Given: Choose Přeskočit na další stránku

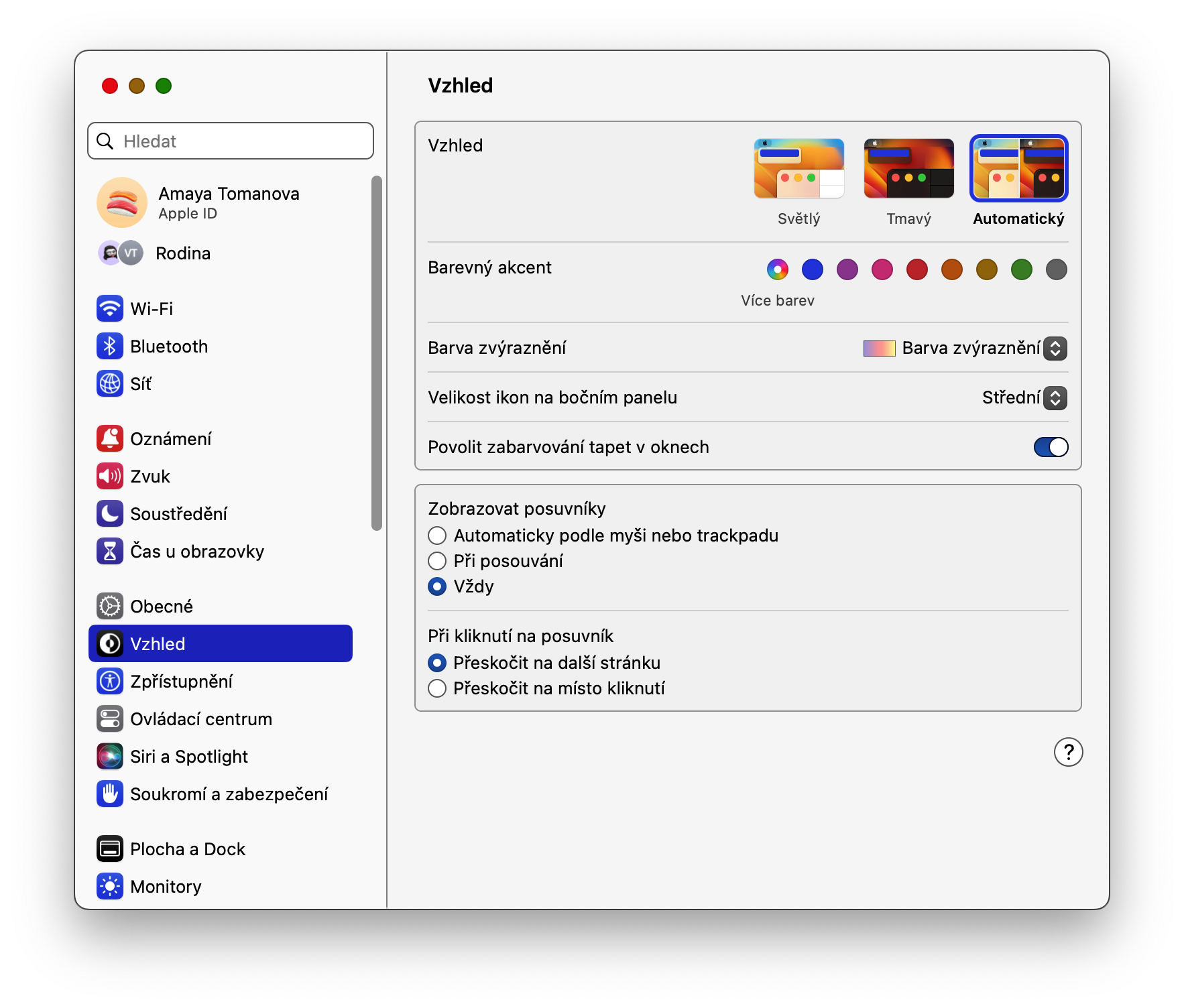Looking at the screenshot, I should [437, 663].
